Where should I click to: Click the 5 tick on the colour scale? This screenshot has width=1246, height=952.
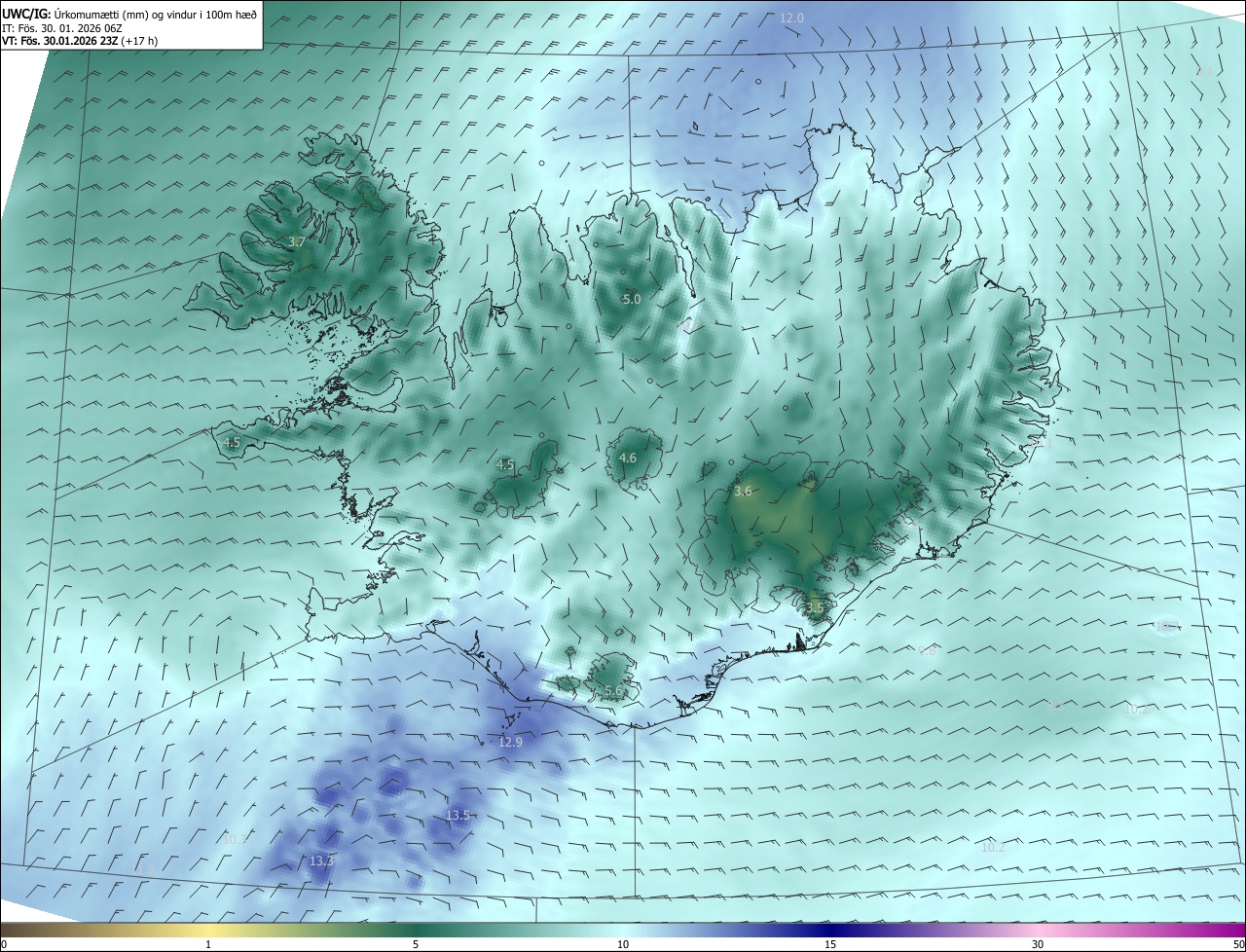point(416,945)
